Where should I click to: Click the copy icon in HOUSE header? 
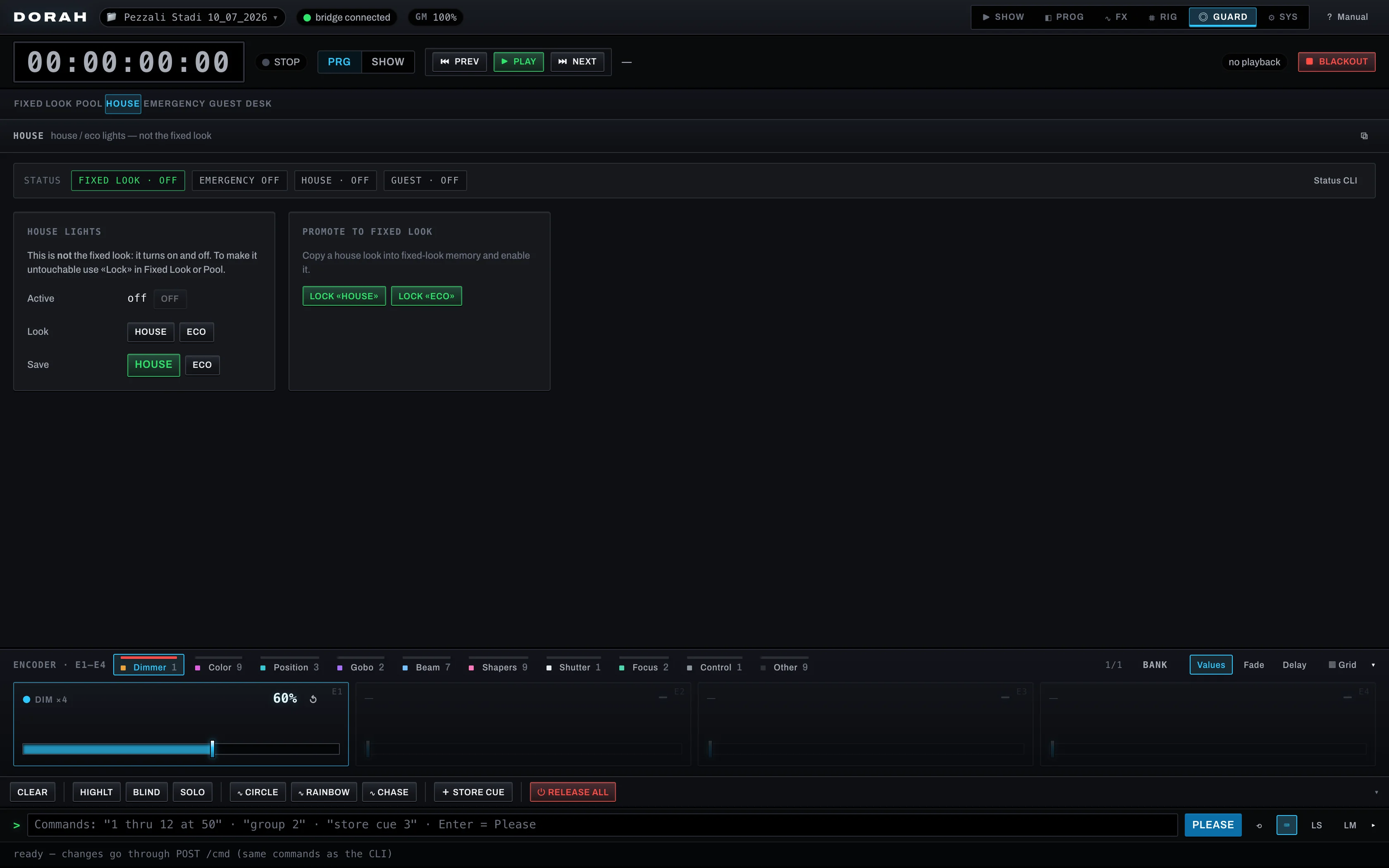(x=1364, y=136)
